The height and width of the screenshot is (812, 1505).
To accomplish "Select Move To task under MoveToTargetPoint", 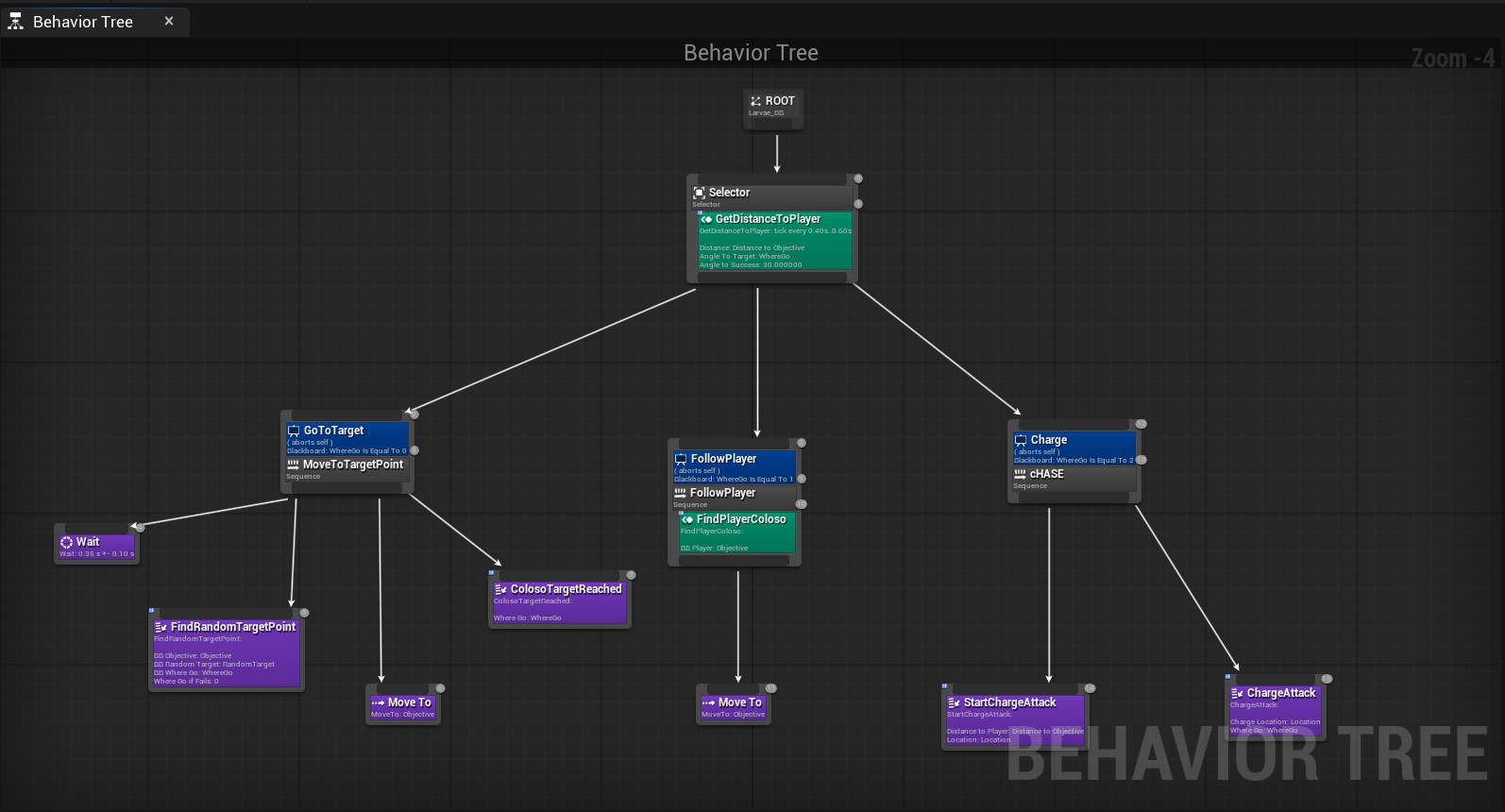I will coord(403,706).
